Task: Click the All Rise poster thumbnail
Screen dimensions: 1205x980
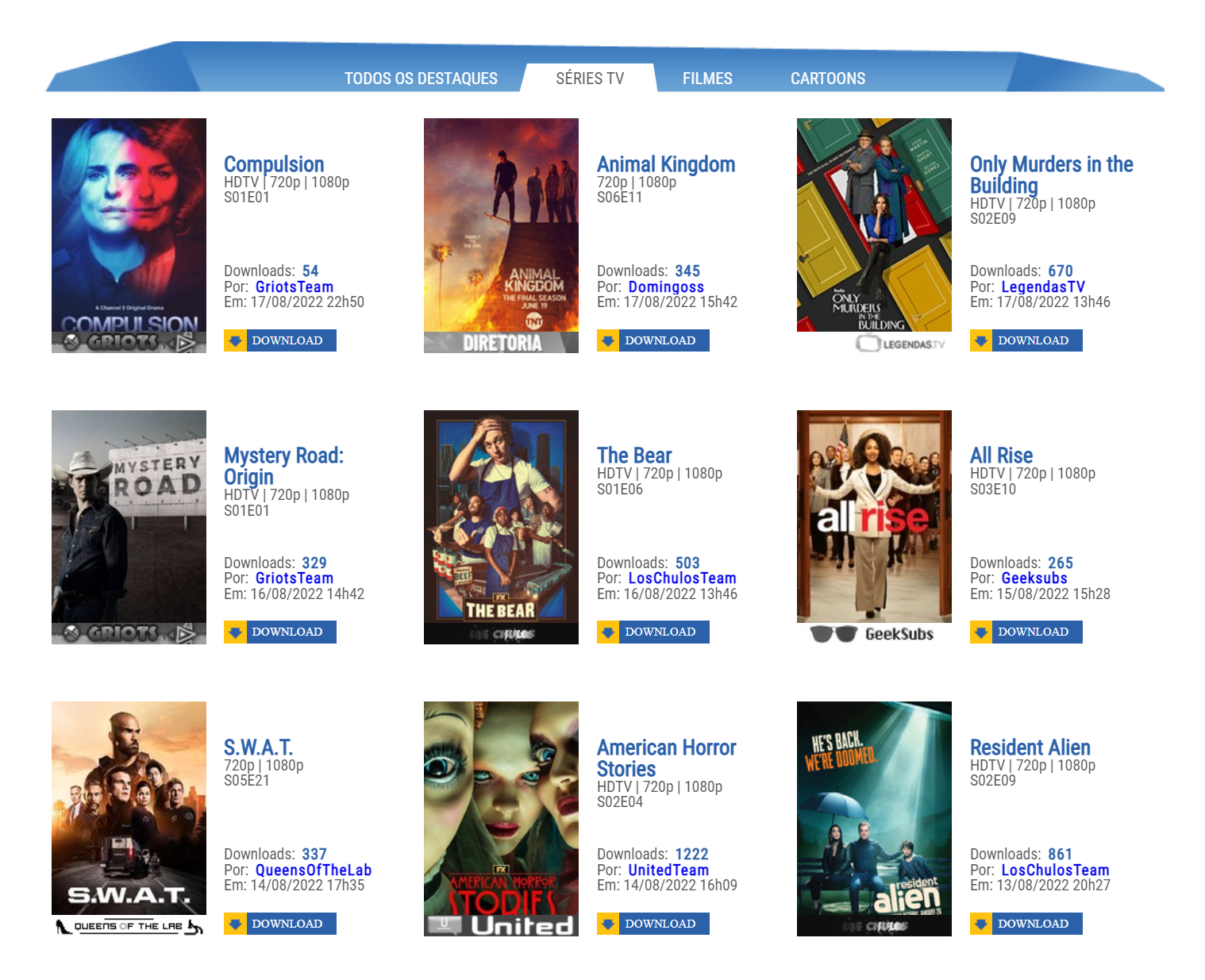Action: tap(874, 527)
